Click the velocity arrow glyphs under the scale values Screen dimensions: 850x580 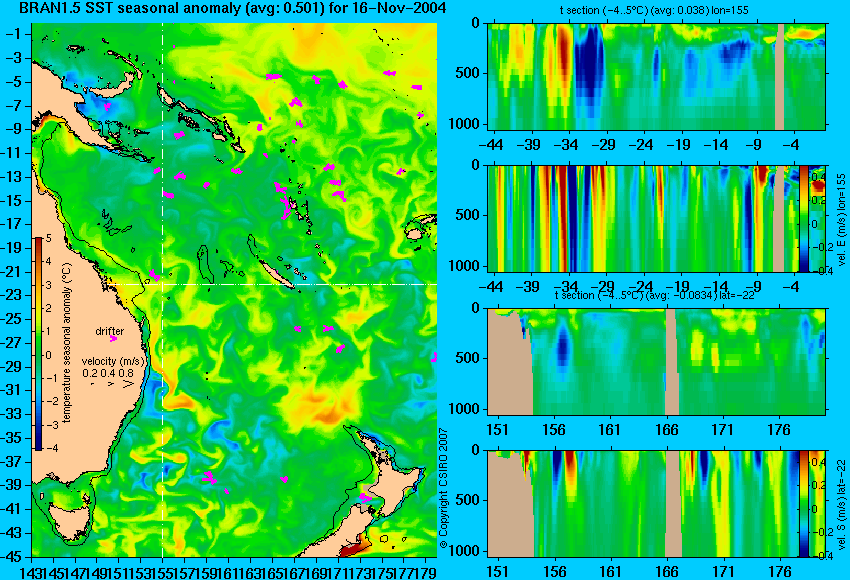click(x=113, y=384)
